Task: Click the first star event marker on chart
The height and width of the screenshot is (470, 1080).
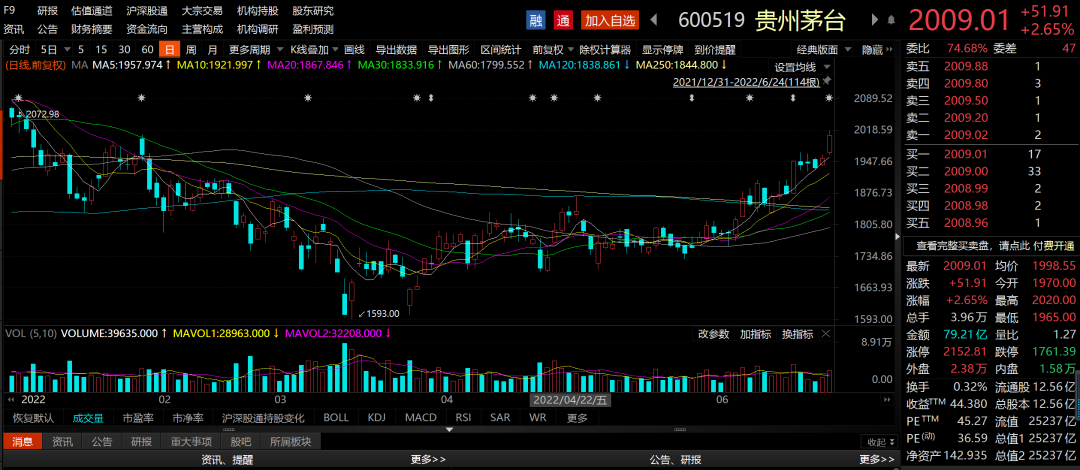Action: click(19, 98)
